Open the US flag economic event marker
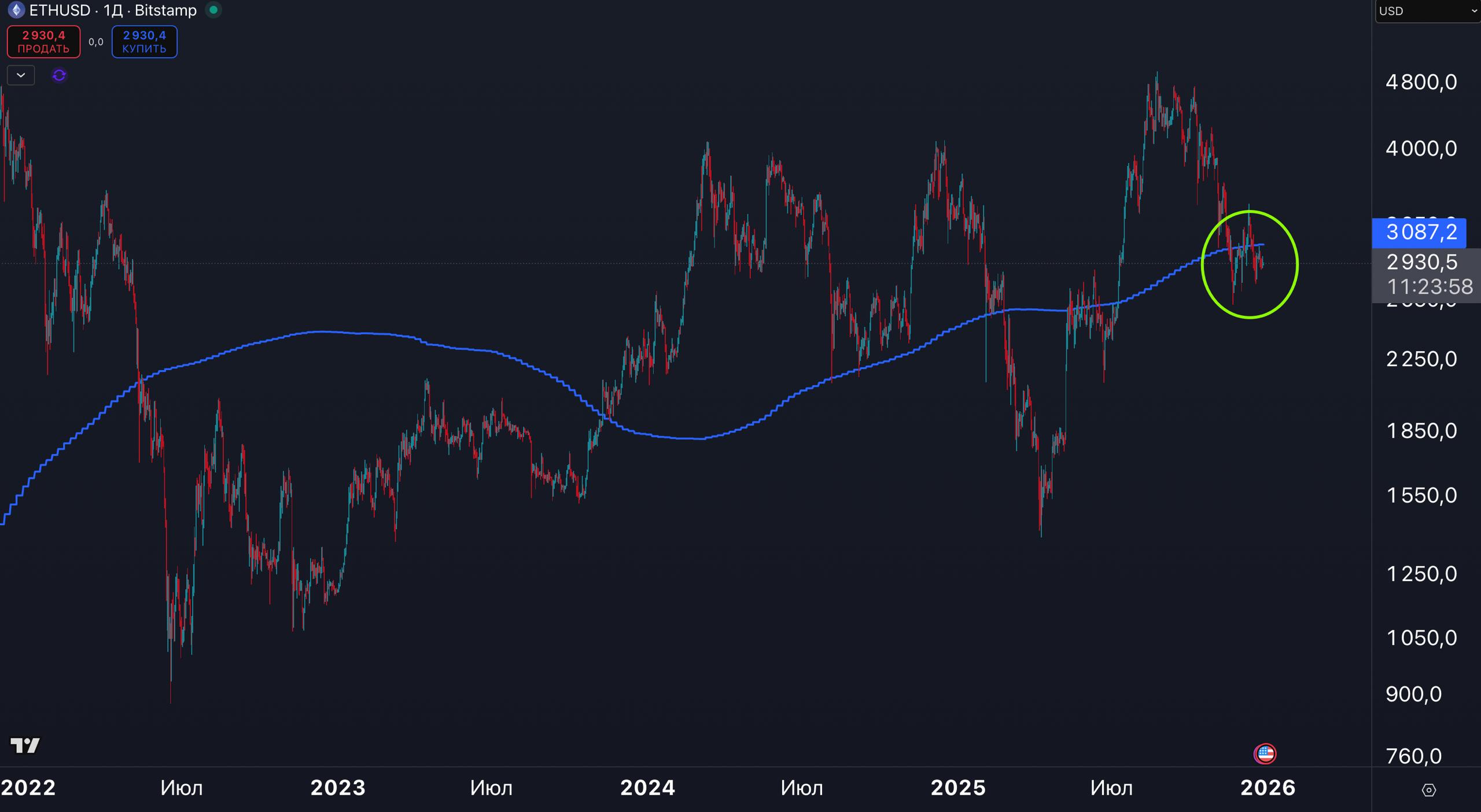 [x=1265, y=754]
